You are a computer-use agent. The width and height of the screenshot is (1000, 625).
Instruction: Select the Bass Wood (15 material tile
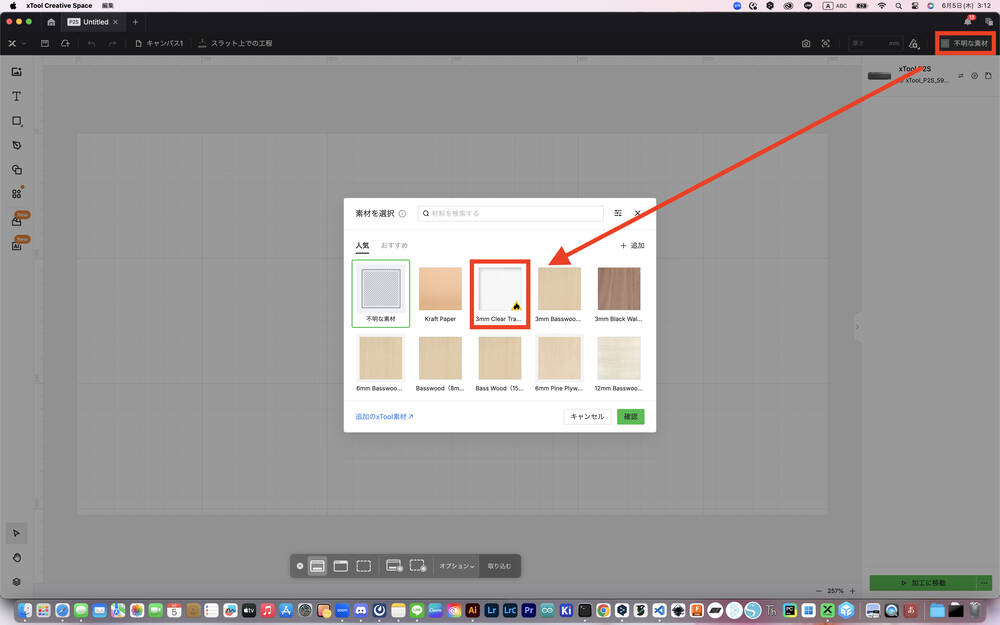(x=499, y=363)
